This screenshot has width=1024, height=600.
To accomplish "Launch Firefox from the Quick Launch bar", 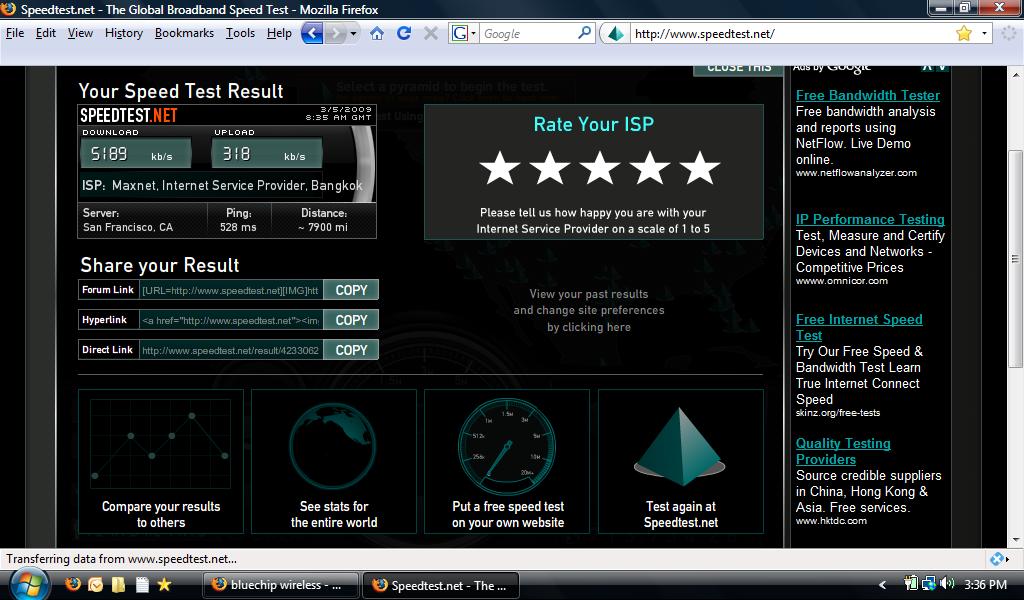I will click(72, 584).
